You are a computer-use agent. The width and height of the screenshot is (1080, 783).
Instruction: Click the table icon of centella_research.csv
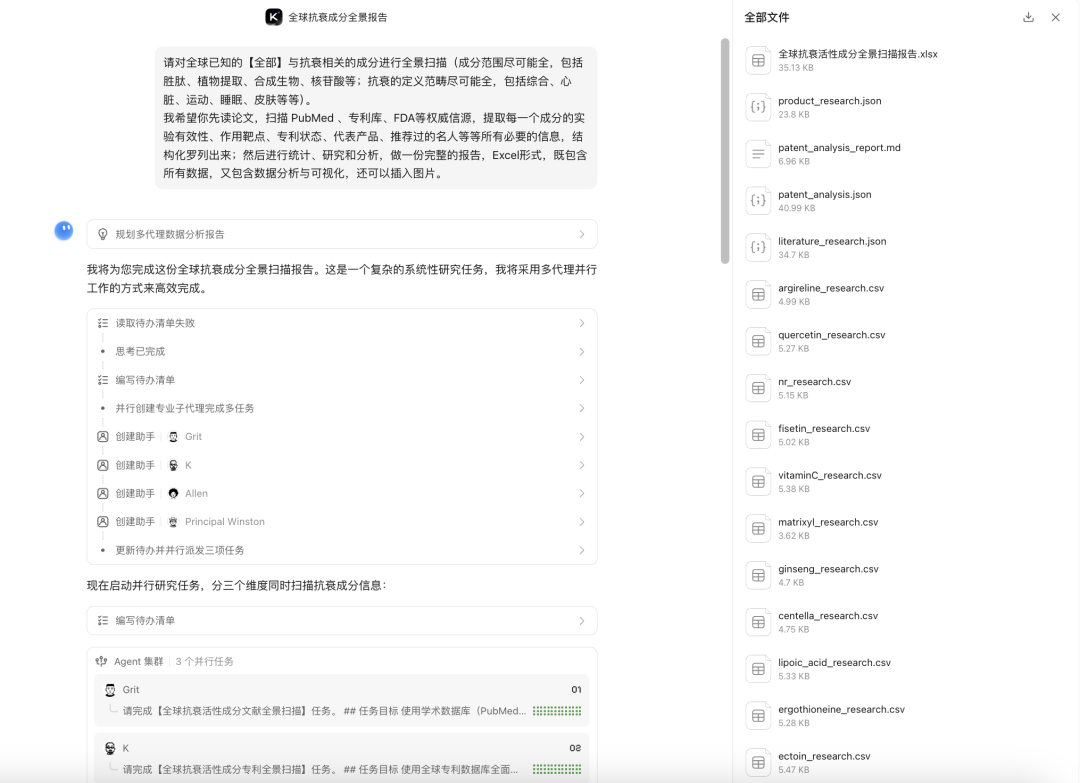click(758, 623)
